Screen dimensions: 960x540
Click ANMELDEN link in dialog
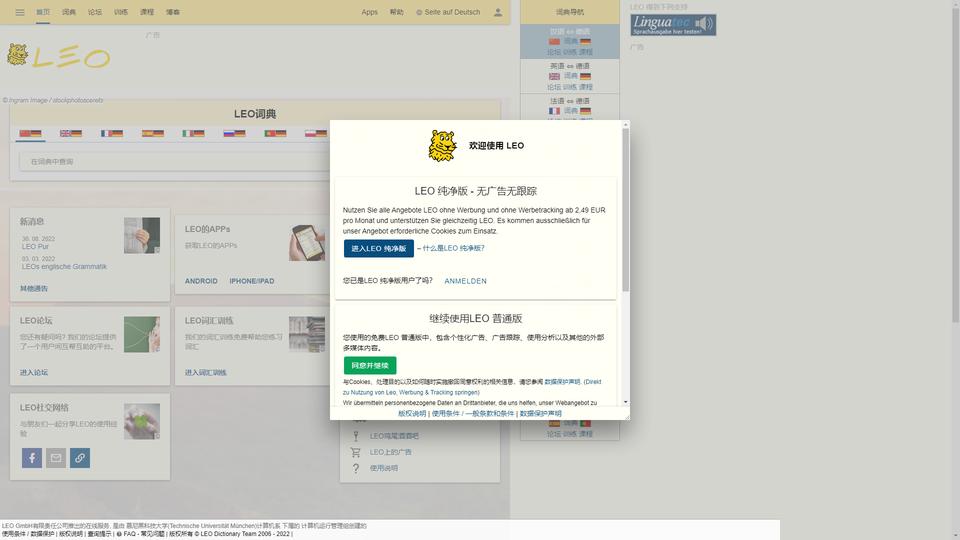point(465,281)
